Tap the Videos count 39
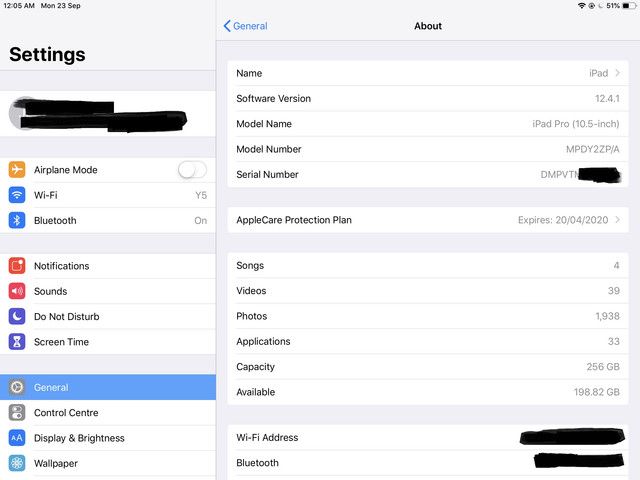The image size is (640, 480). tap(613, 291)
